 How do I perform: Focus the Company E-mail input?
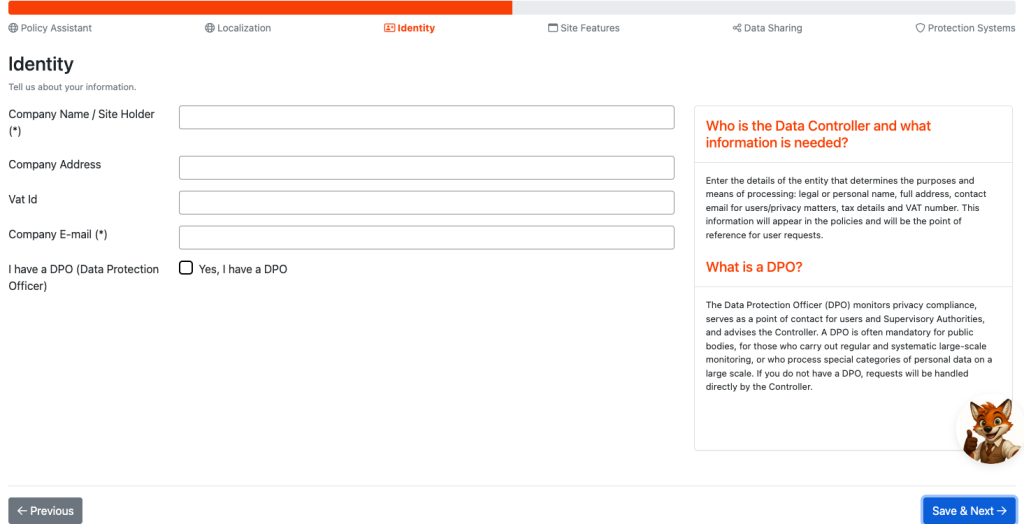tap(426, 237)
